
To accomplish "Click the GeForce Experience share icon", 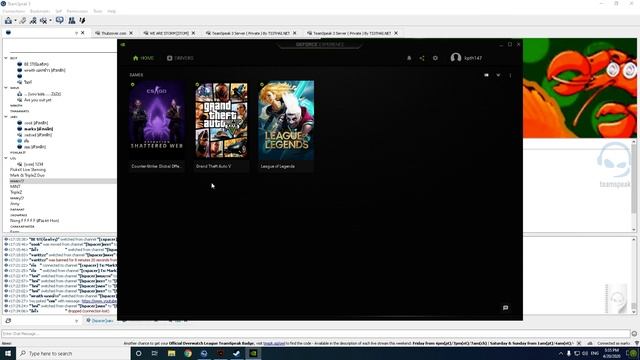I will click(422, 58).
